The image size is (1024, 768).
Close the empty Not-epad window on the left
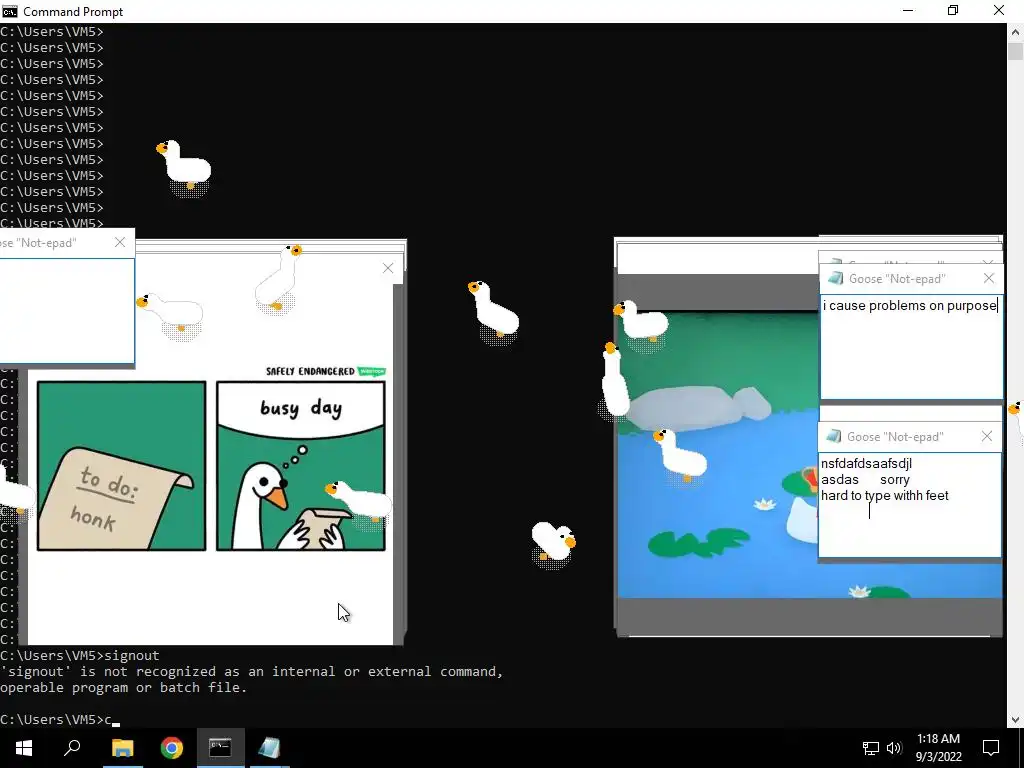point(120,242)
